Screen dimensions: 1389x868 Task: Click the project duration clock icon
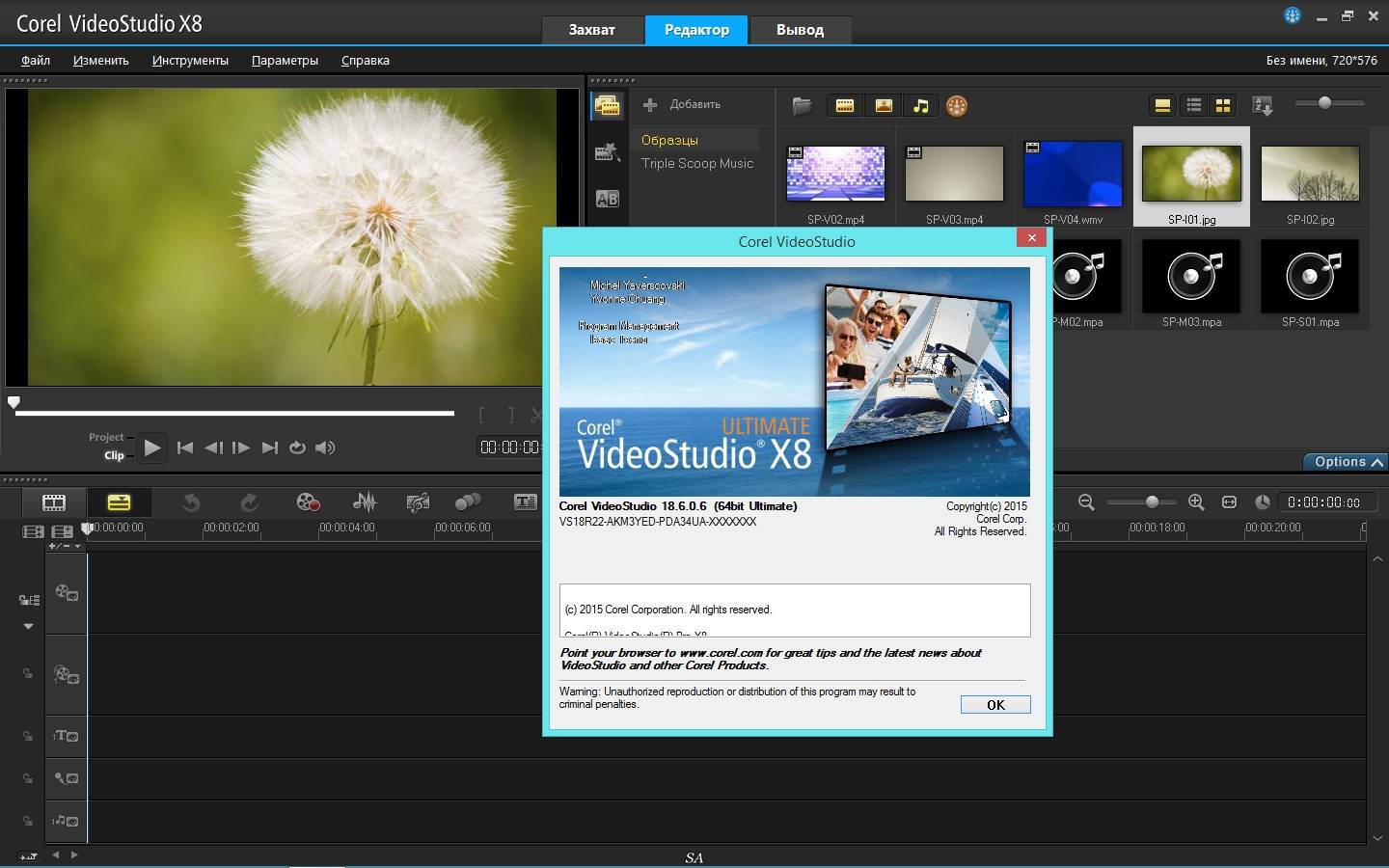click(x=1263, y=502)
